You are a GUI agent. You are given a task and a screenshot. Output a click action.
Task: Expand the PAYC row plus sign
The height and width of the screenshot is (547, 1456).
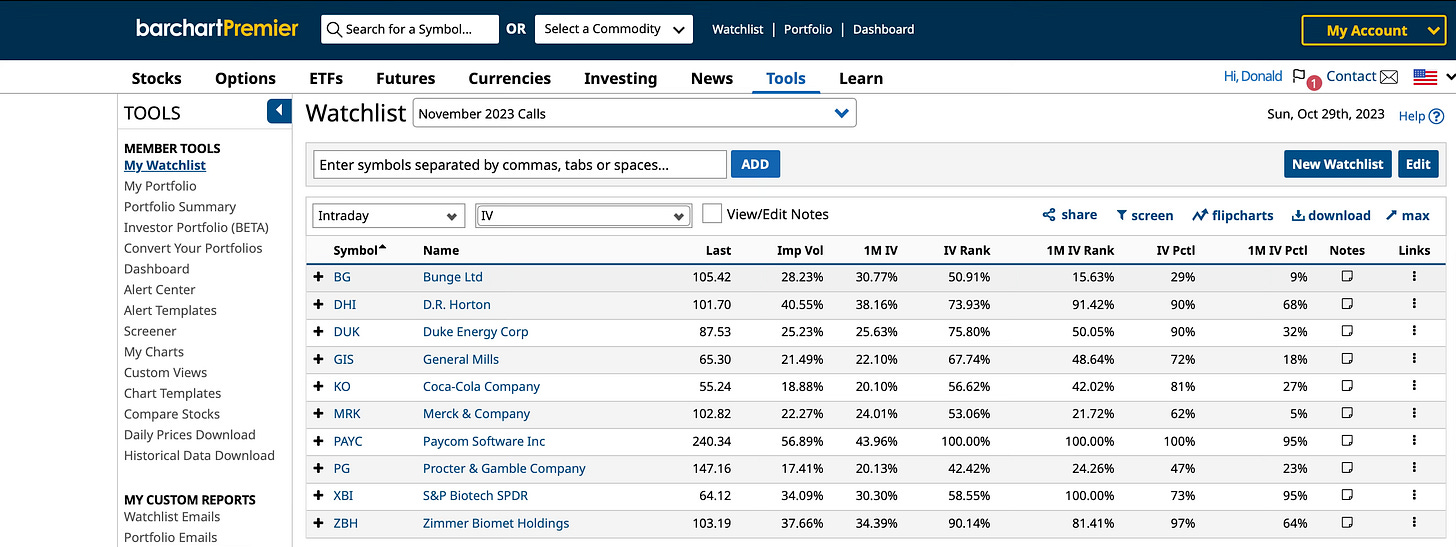(x=319, y=441)
